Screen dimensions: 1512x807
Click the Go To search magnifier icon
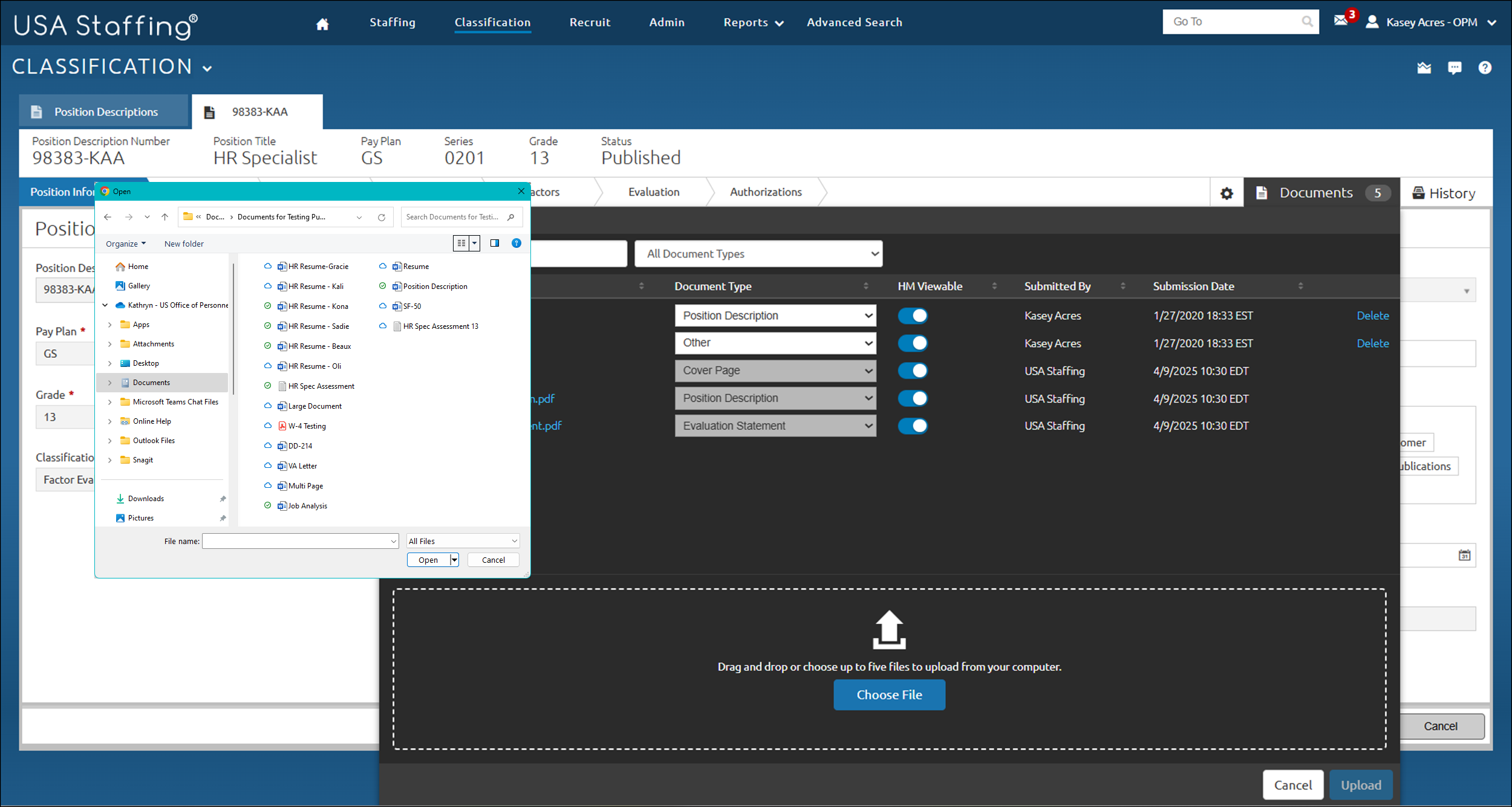(1307, 22)
